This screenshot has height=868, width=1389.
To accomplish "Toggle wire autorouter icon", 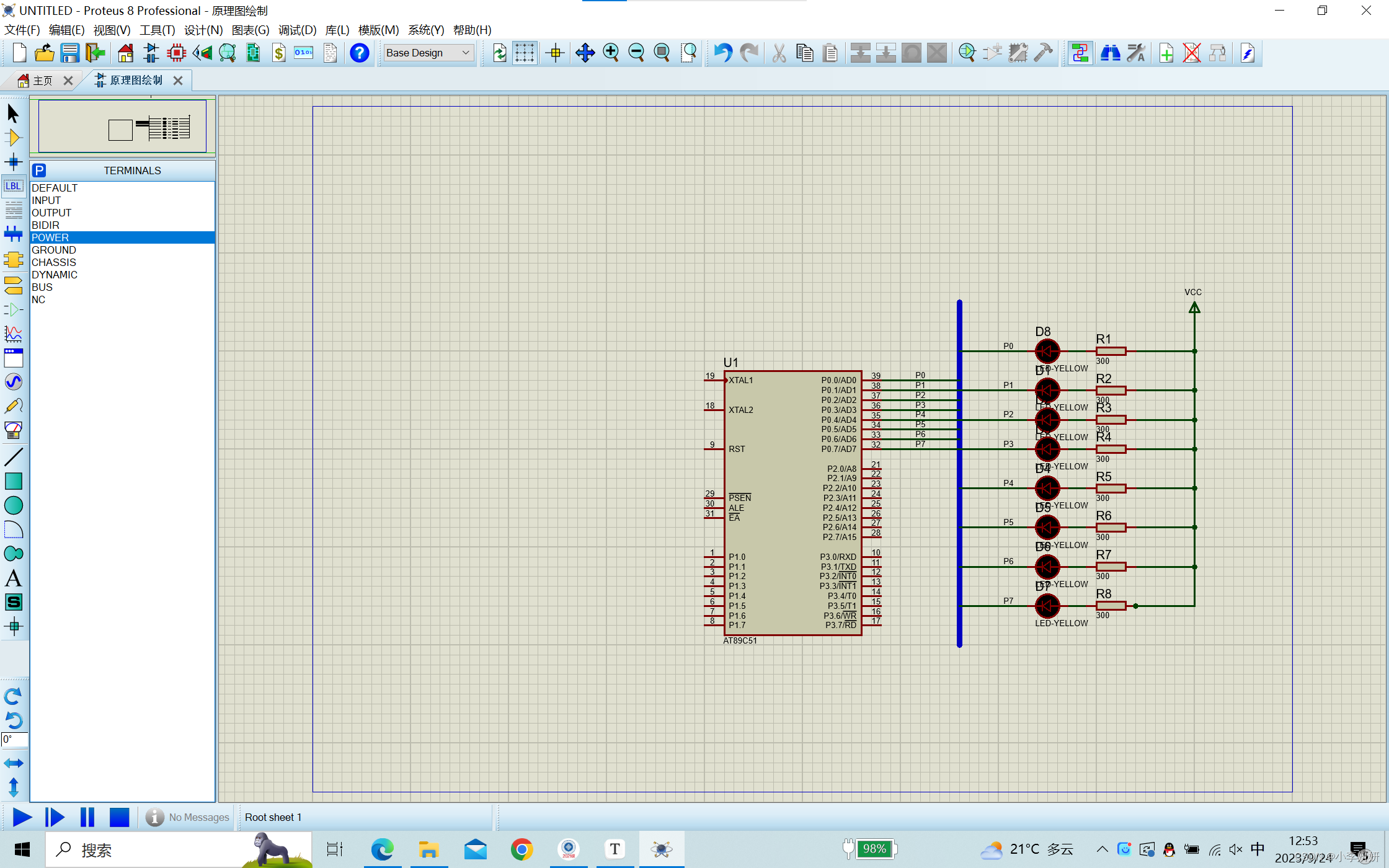I will [1080, 53].
